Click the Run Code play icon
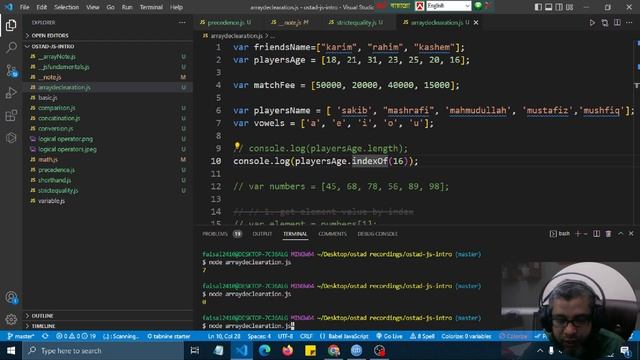 [x=592, y=23]
